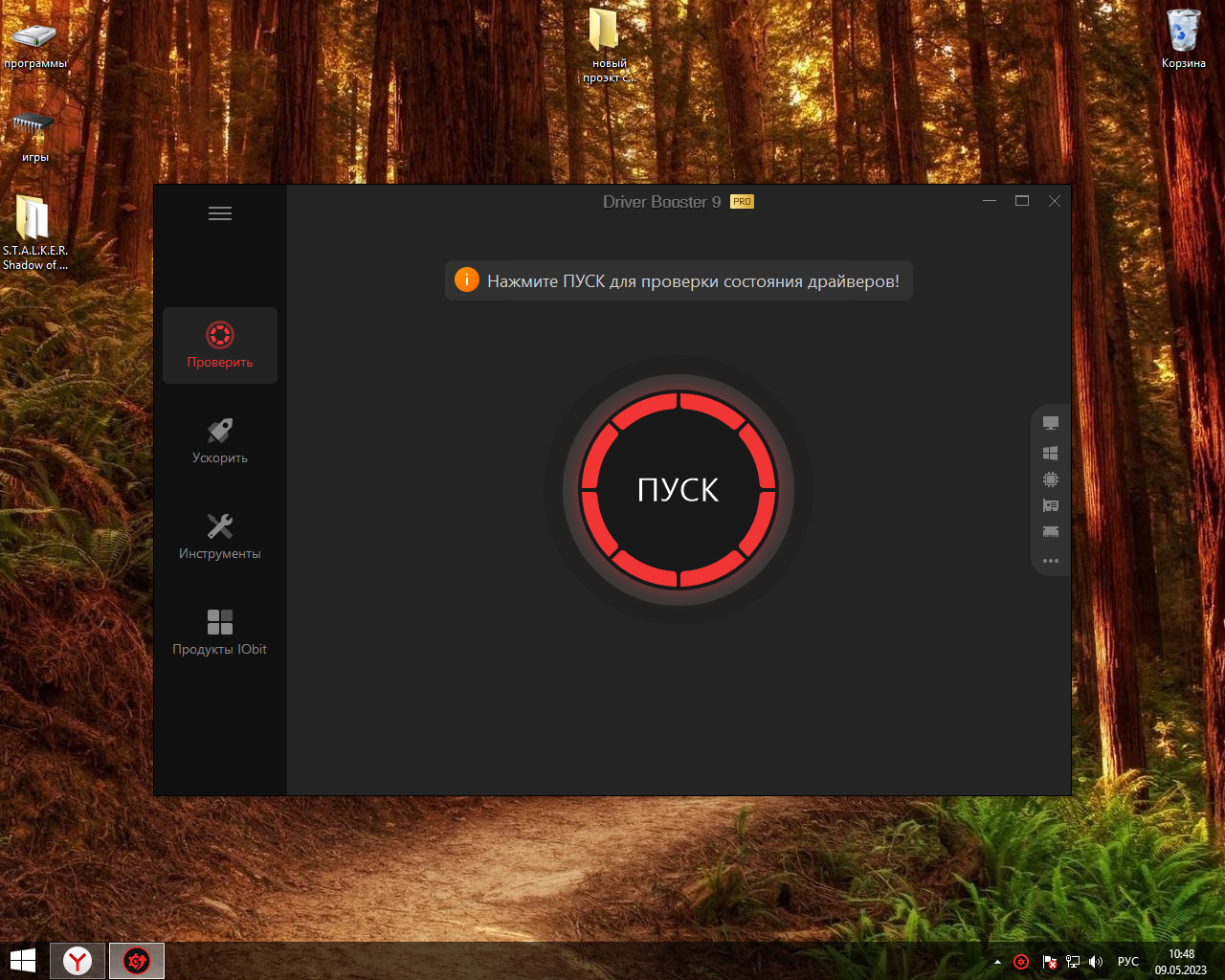
Task: Open the hamburger menu in Driver Booster
Action: (x=220, y=213)
